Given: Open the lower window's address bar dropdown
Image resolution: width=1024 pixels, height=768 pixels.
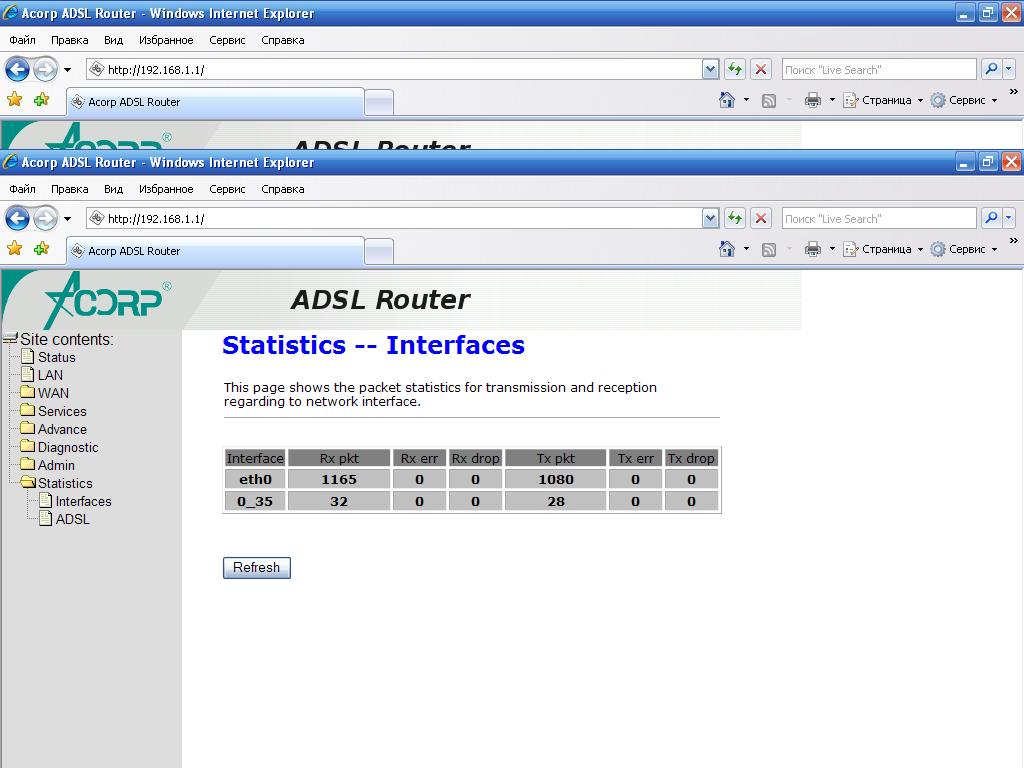Looking at the screenshot, I should tap(710, 218).
